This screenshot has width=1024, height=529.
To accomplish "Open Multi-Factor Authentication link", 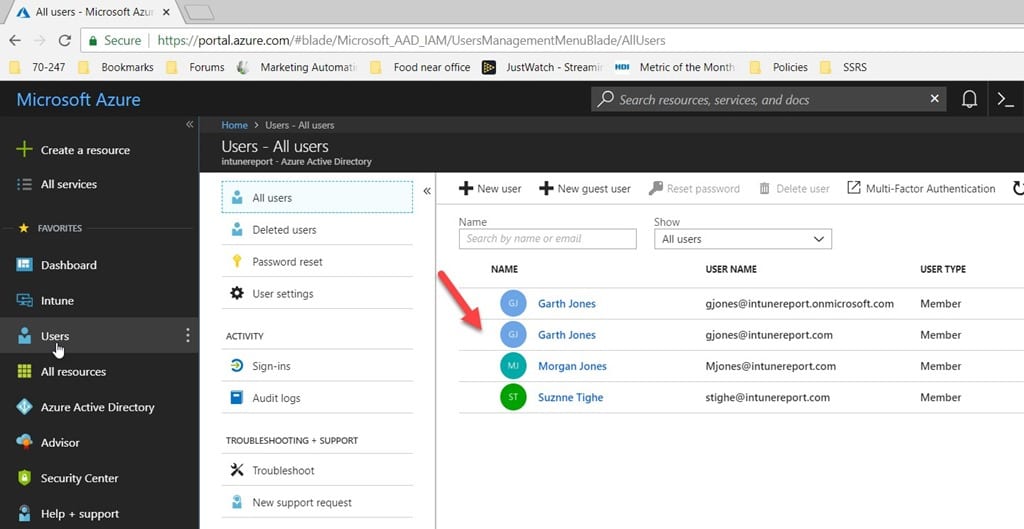I will 921,189.
